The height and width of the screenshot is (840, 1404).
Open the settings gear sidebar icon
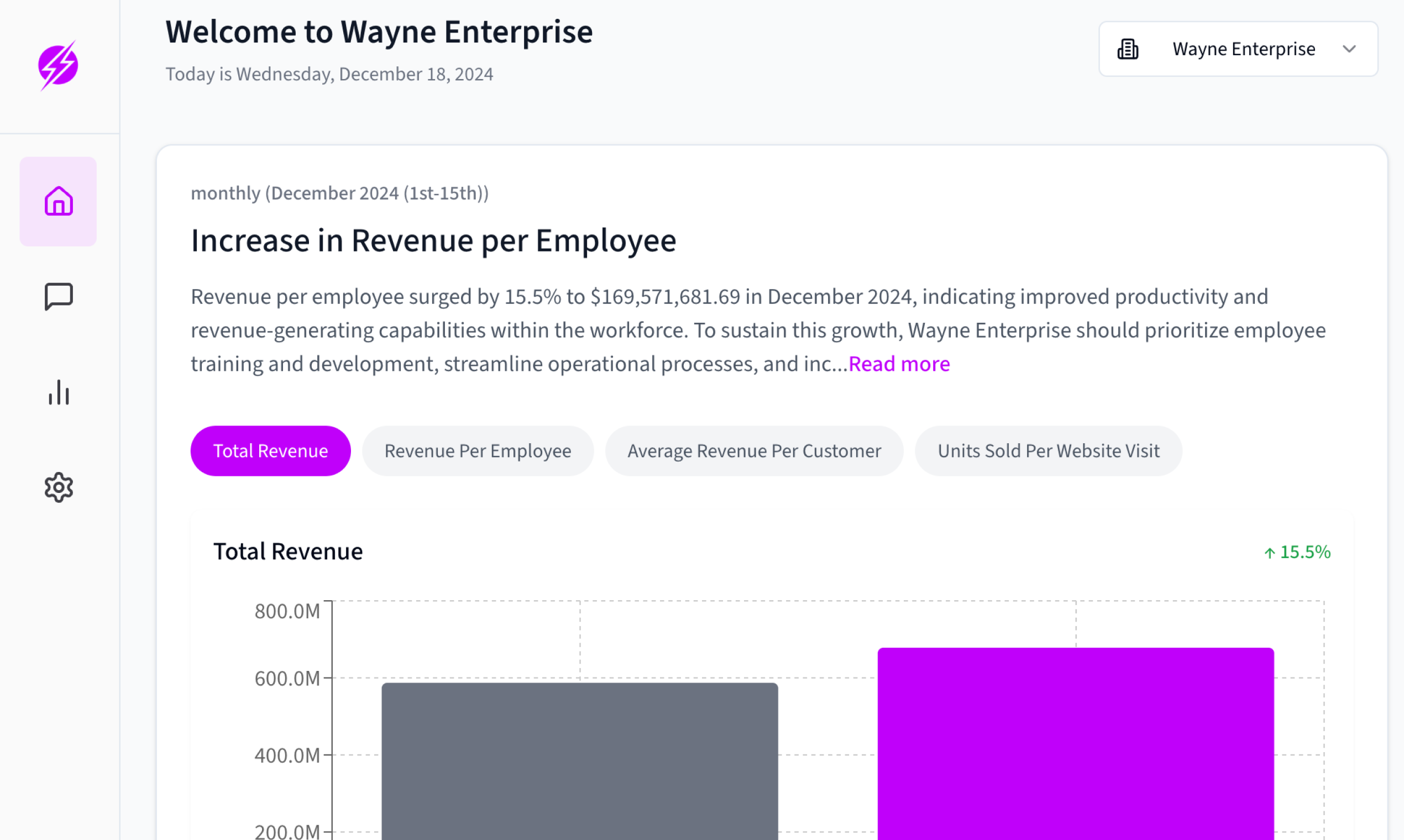coord(58,487)
